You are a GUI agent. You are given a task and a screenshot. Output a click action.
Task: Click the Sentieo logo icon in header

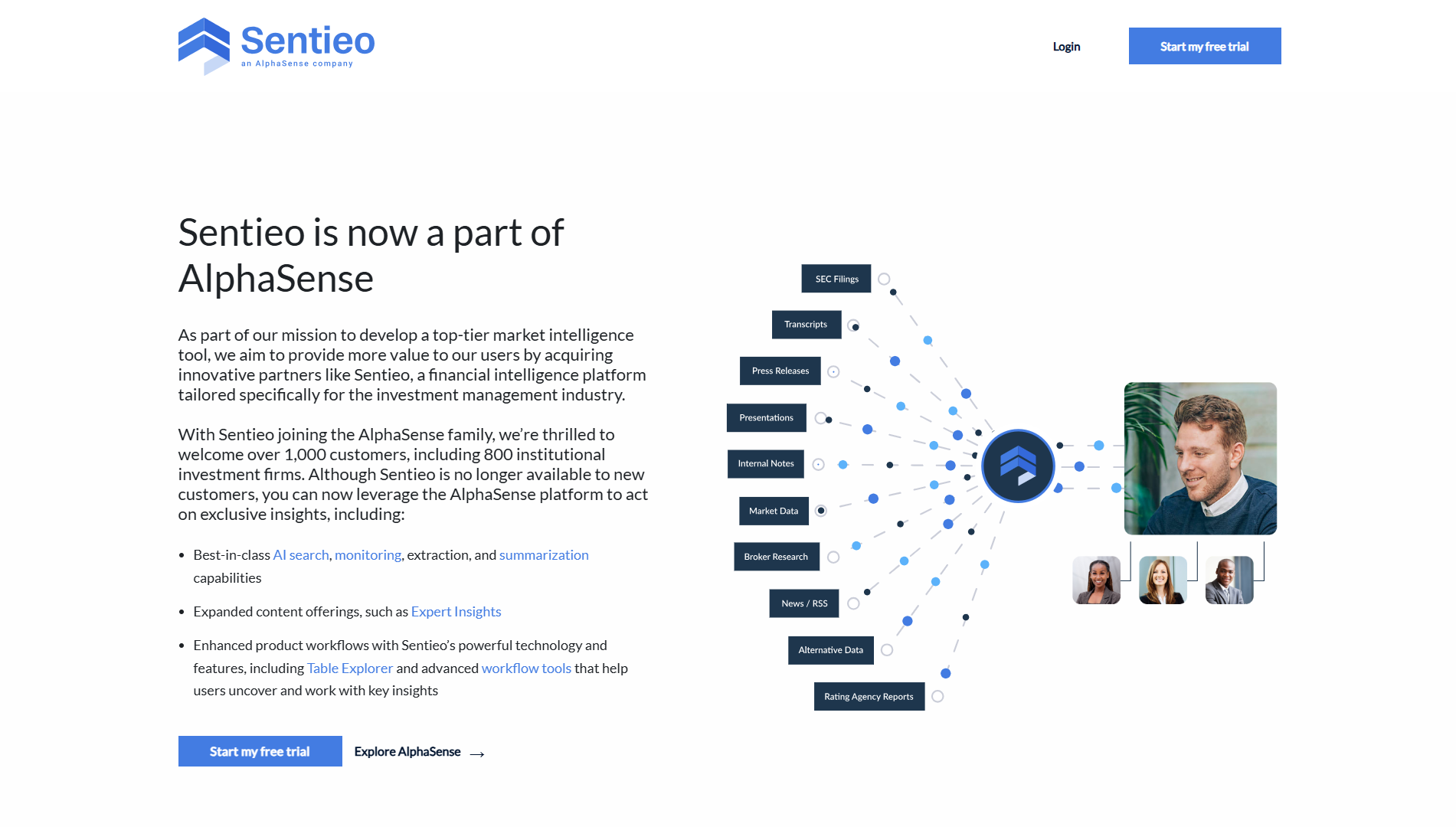click(204, 46)
